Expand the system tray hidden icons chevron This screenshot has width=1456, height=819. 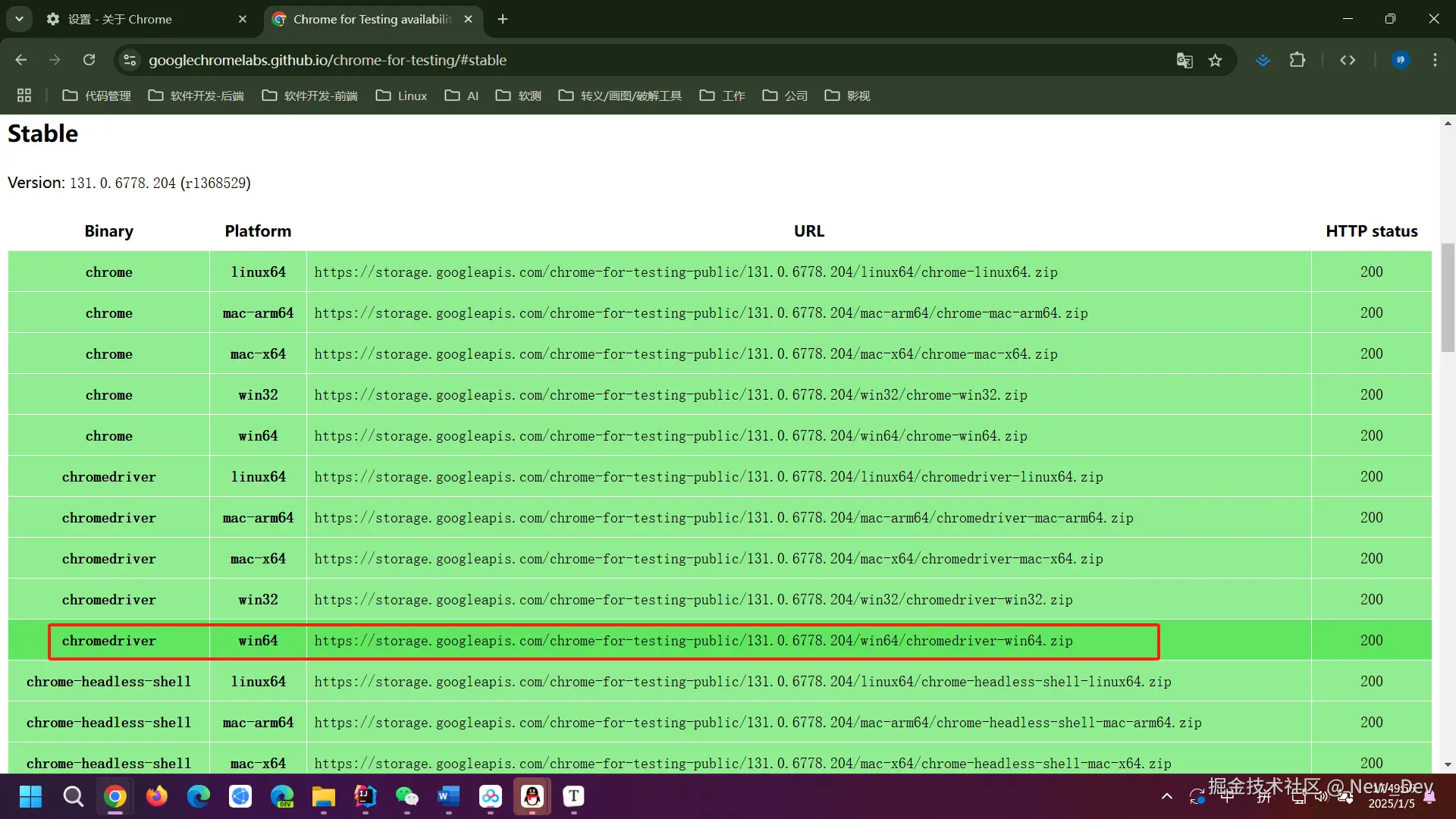pos(1167,796)
